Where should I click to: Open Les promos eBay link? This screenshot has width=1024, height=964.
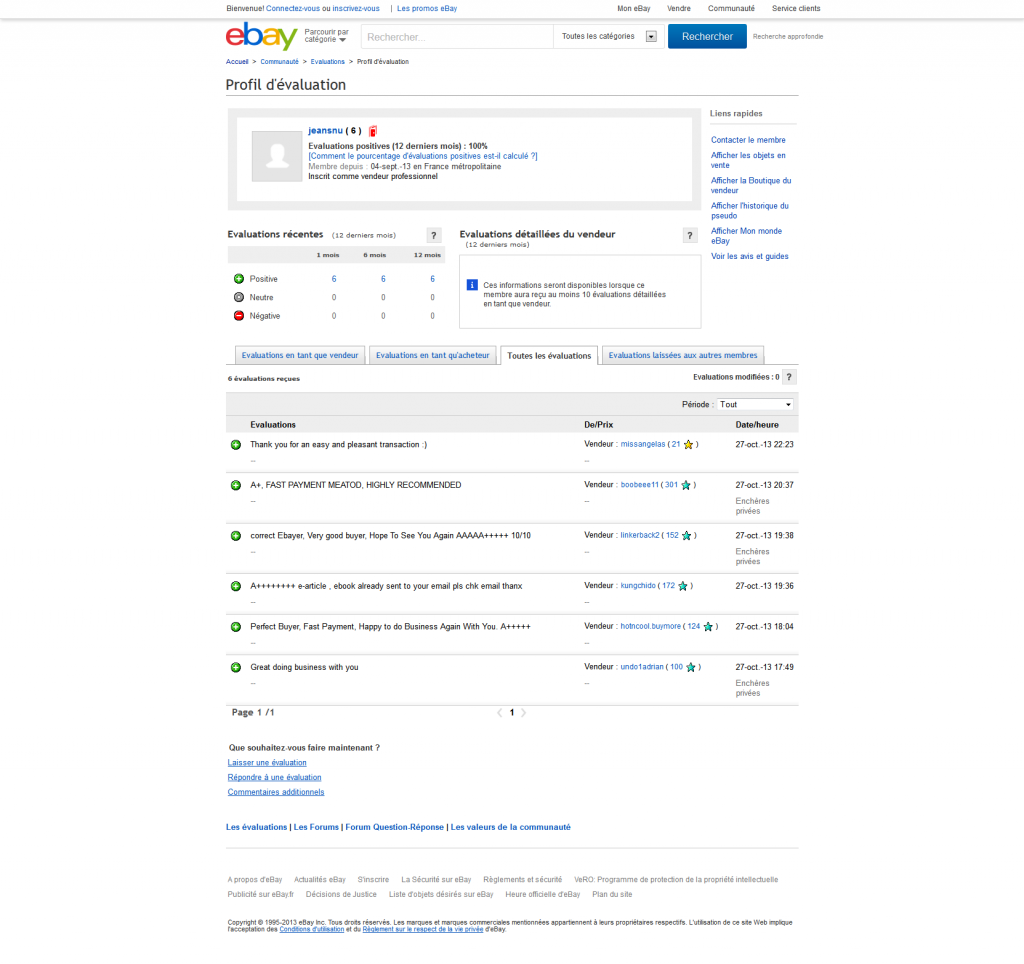[x=427, y=8]
